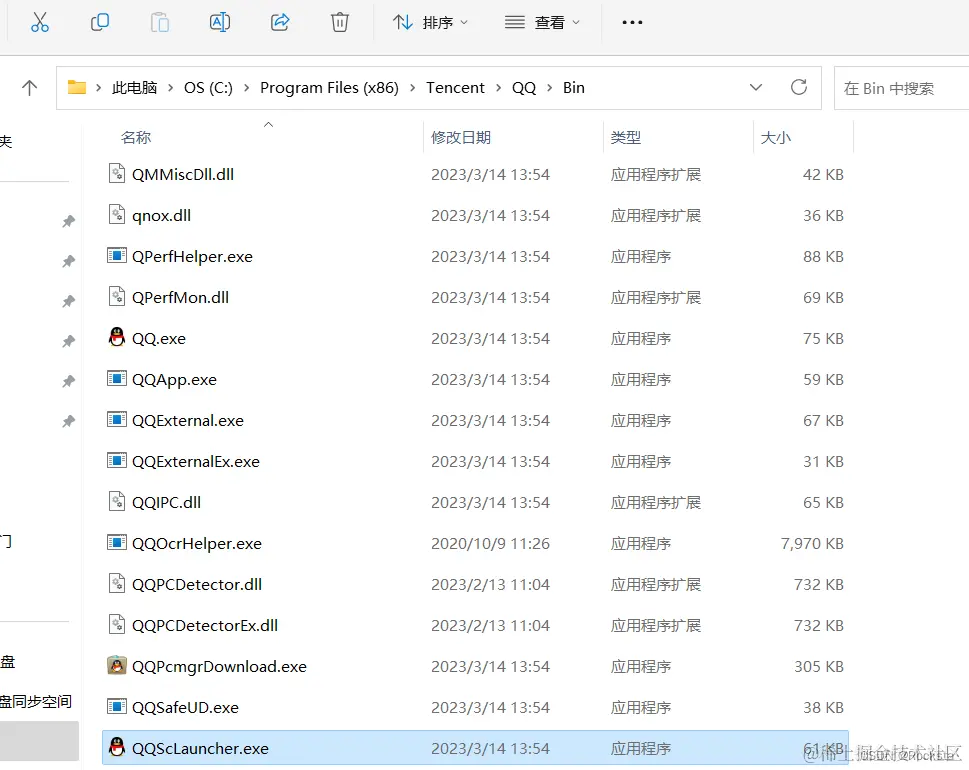
Task: Select file QQExternal.exe
Action: 188,420
